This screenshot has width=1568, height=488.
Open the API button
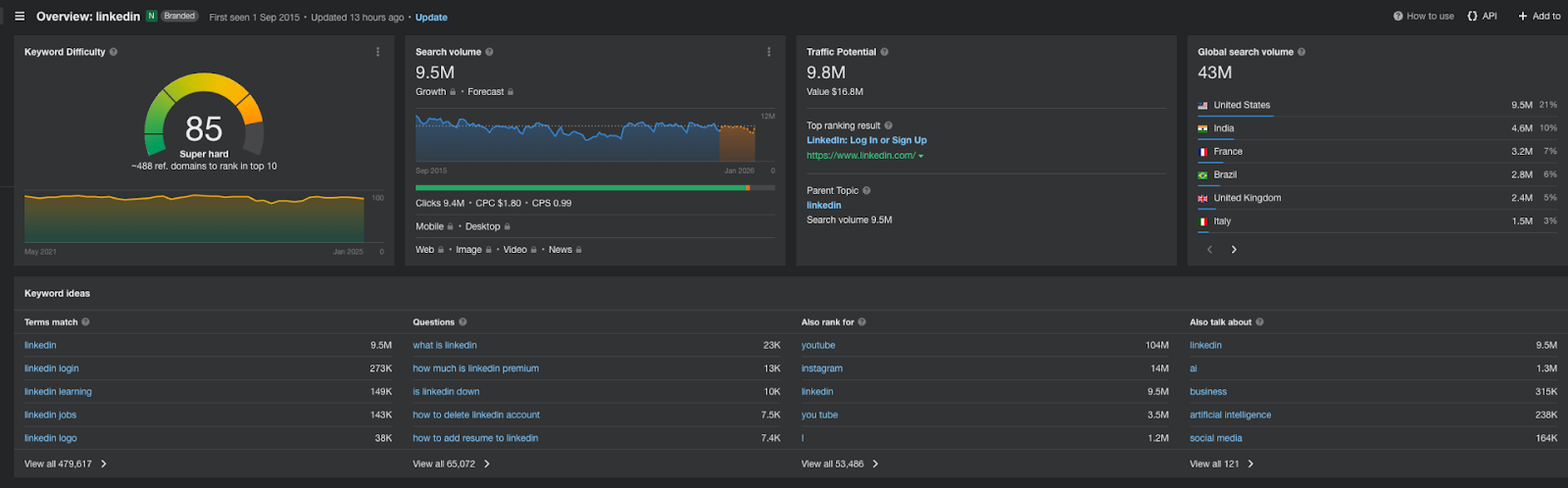[x=1482, y=17]
